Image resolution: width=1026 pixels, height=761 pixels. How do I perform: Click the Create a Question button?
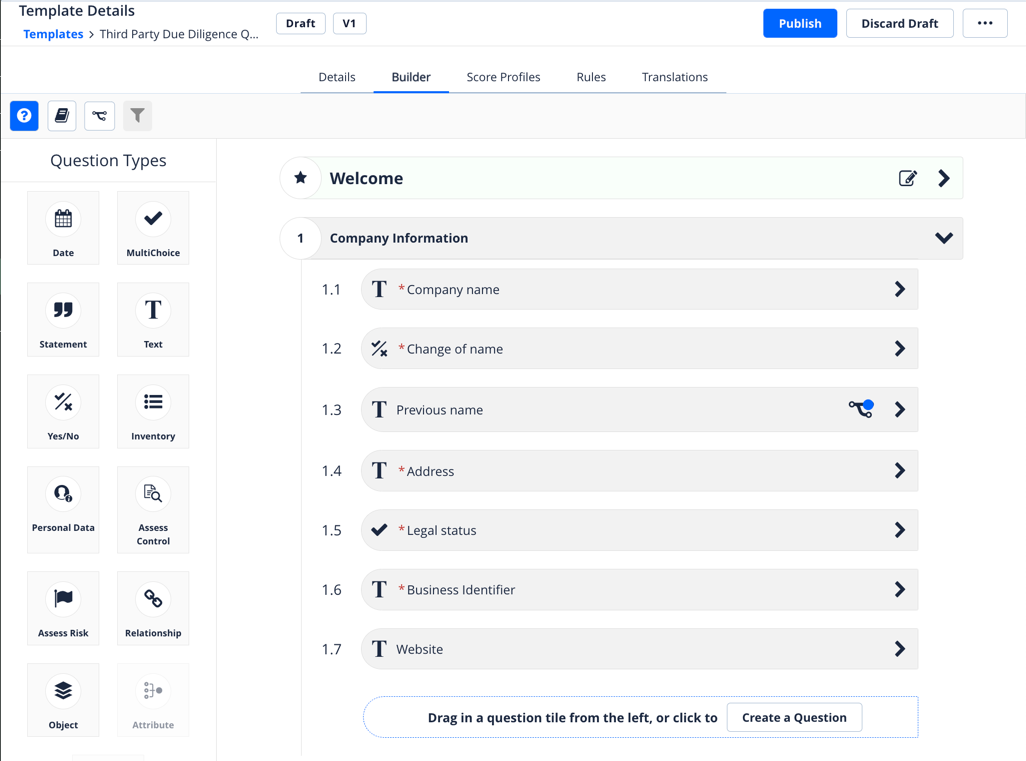tap(794, 717)
